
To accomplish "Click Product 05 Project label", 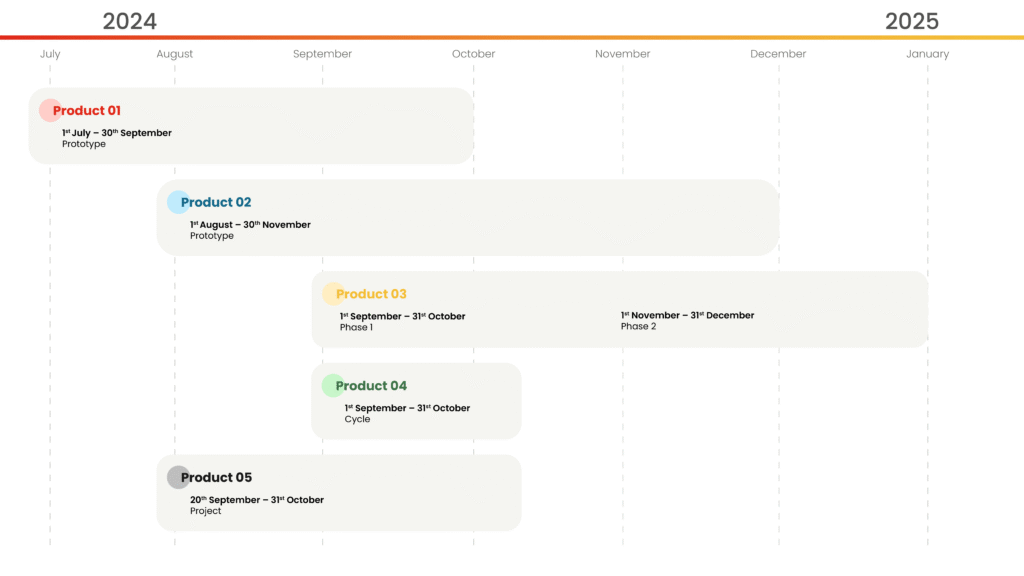I will click(205, 512).
